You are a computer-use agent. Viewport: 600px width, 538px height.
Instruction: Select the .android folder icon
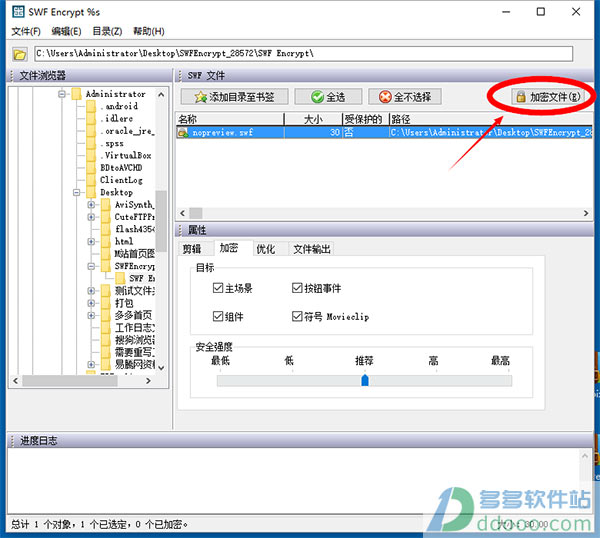coord(91,106)
